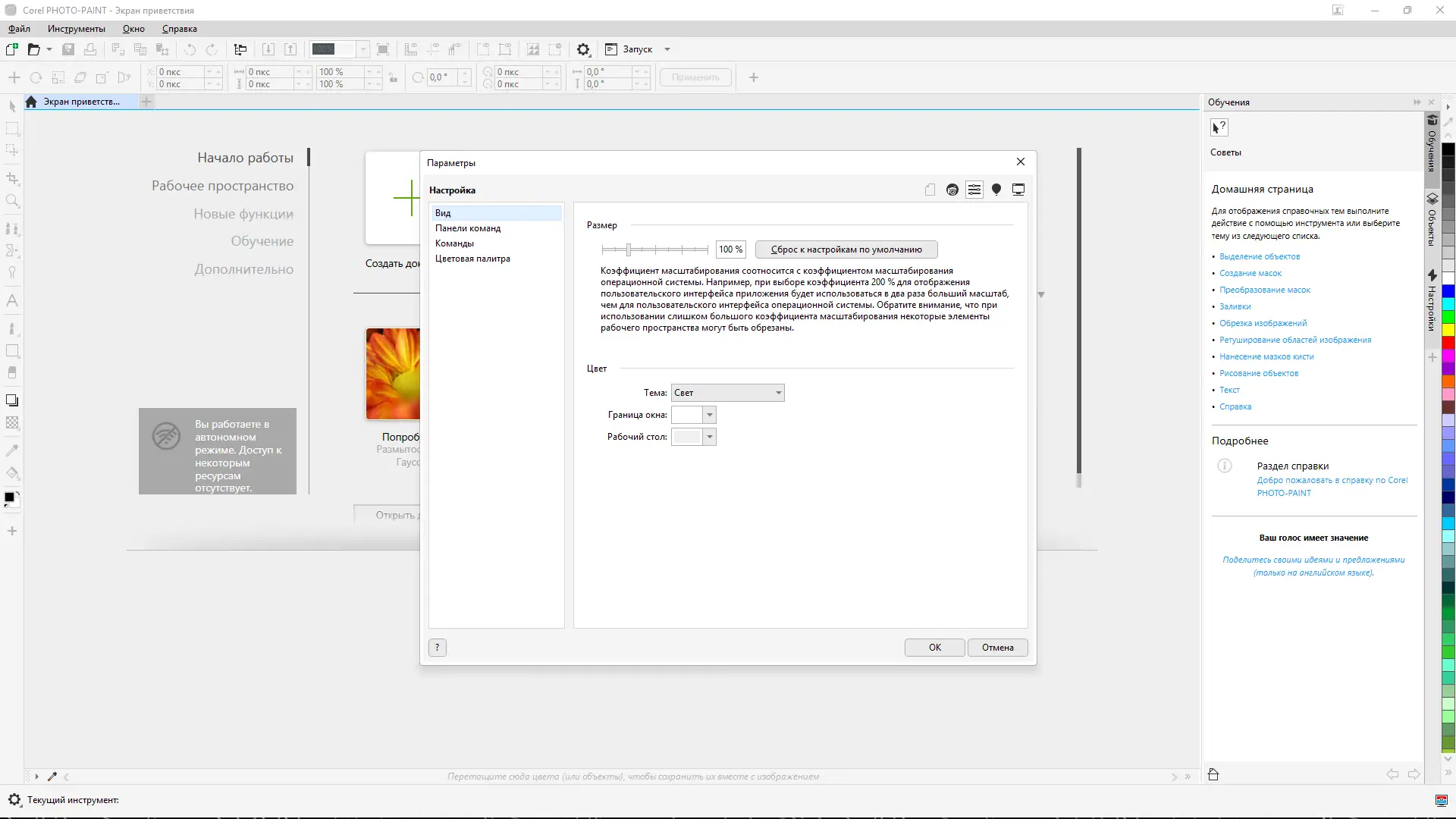
Task: Open the Запуск dropdown arrow
Action: click(x=667, y=49)
